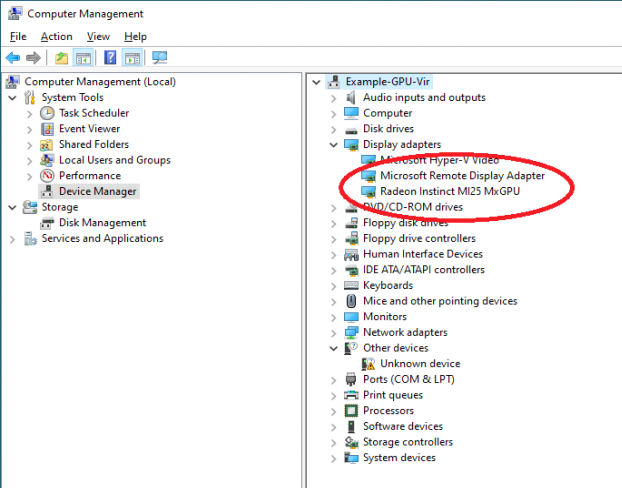The height and width of the screenshot is (488, 622).
Task: Click the Software devices icon
Action: (351, 427)
